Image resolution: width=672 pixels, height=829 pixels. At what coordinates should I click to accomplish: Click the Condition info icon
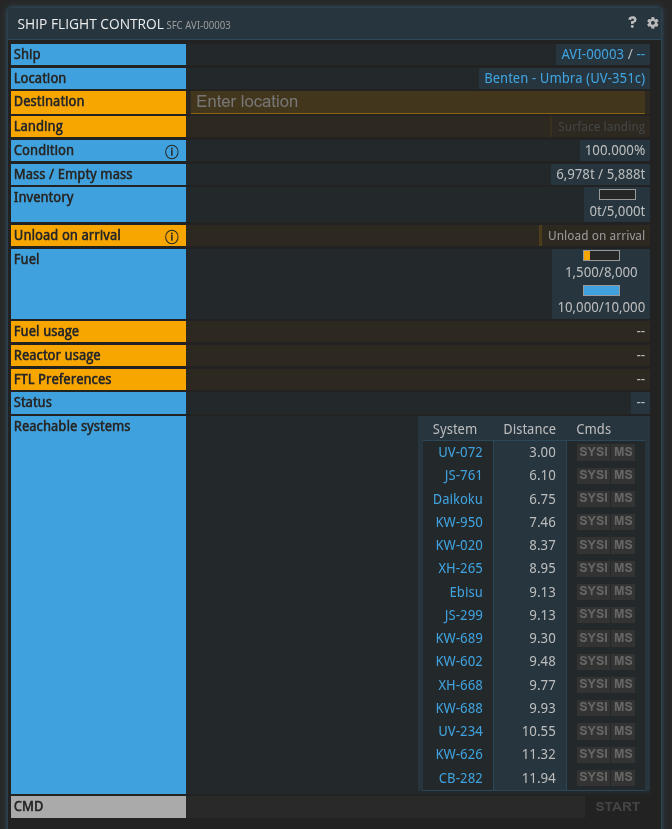171,152
